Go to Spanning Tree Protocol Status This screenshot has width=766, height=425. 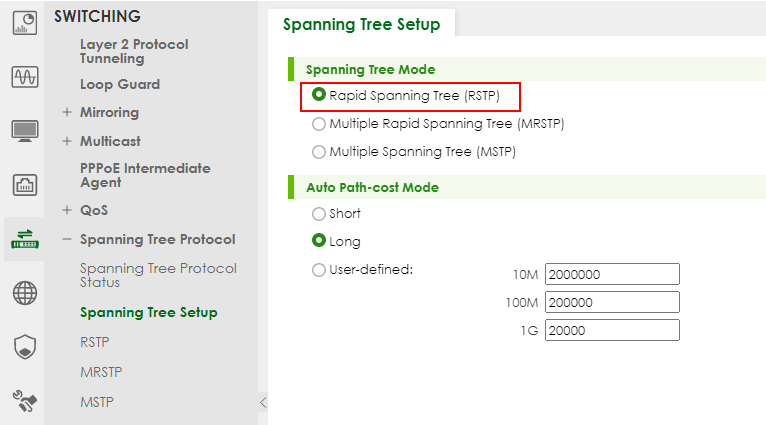pos(158,275)
